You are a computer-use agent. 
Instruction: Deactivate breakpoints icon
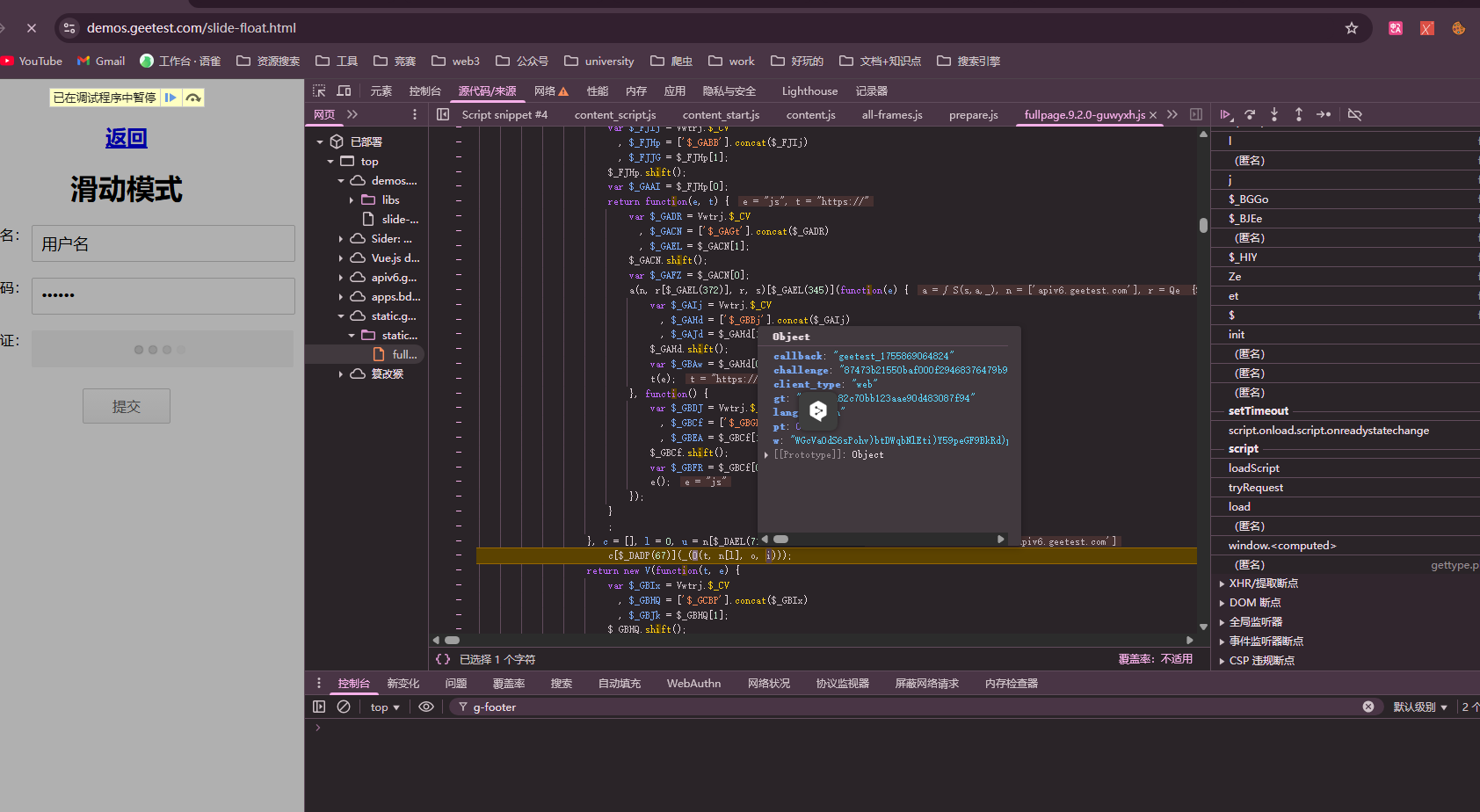point(1355,114)
